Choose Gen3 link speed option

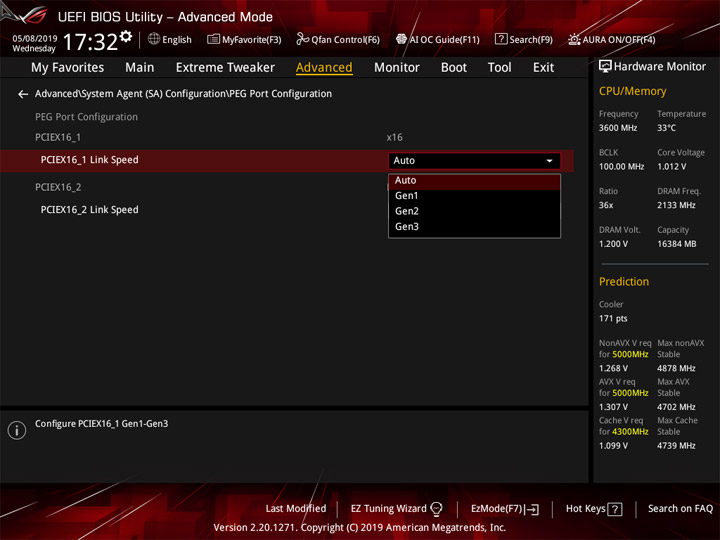click(x=474, y=226)
